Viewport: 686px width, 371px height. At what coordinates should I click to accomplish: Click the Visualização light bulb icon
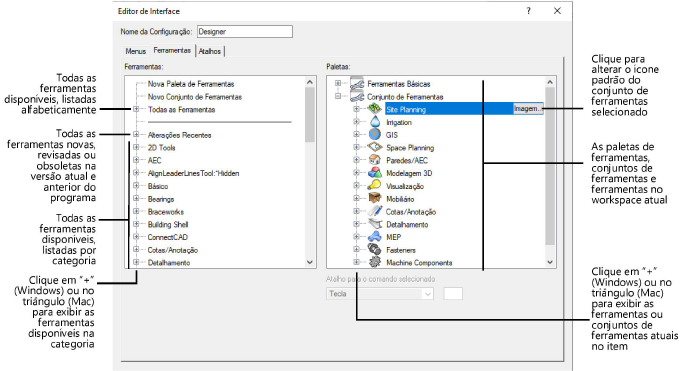click(374, 186)
